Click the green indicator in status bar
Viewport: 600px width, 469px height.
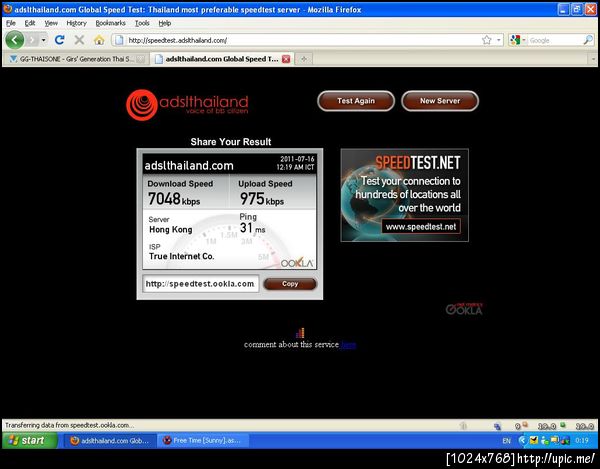563,425
